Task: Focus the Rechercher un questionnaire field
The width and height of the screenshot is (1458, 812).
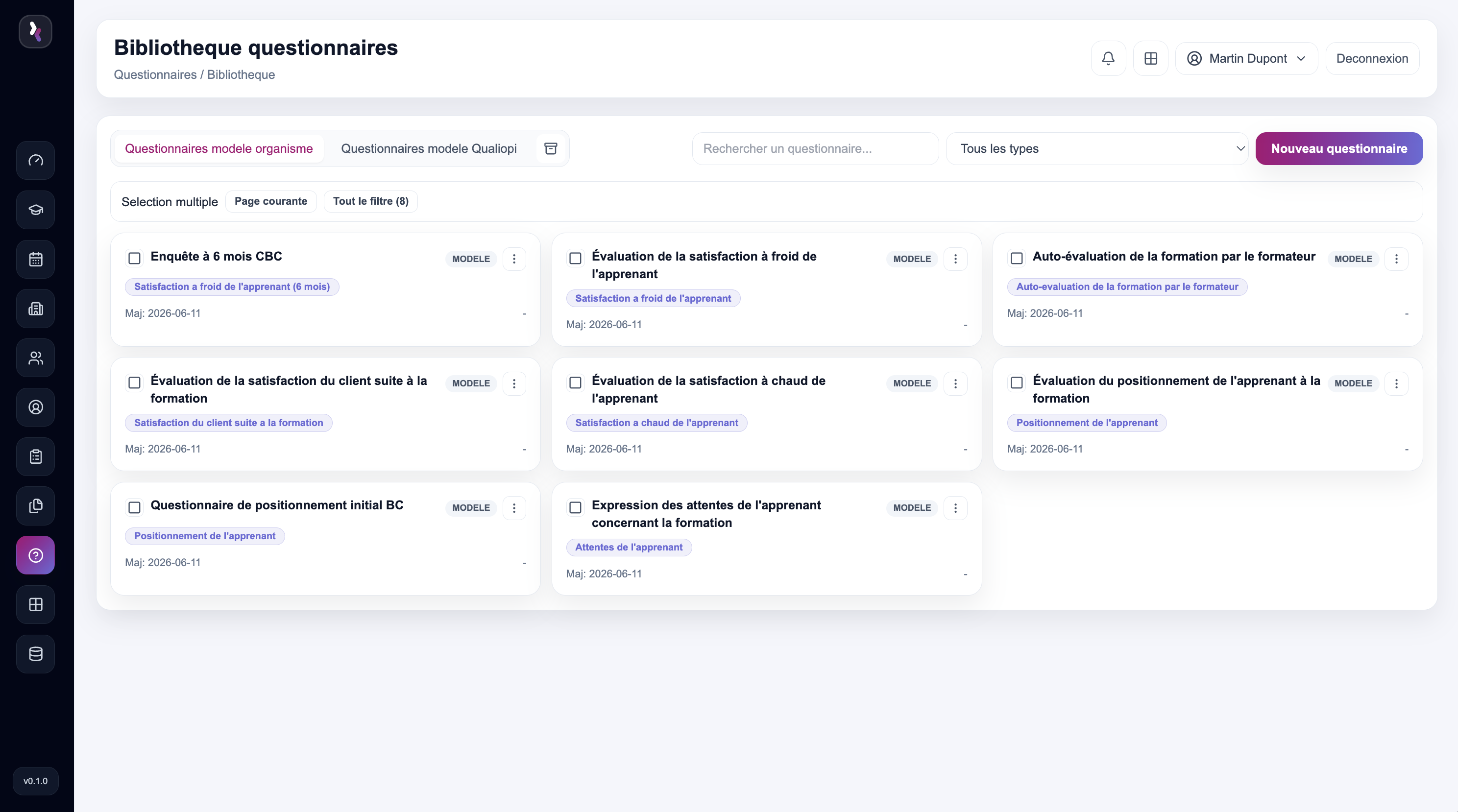Action: (815, 148)
